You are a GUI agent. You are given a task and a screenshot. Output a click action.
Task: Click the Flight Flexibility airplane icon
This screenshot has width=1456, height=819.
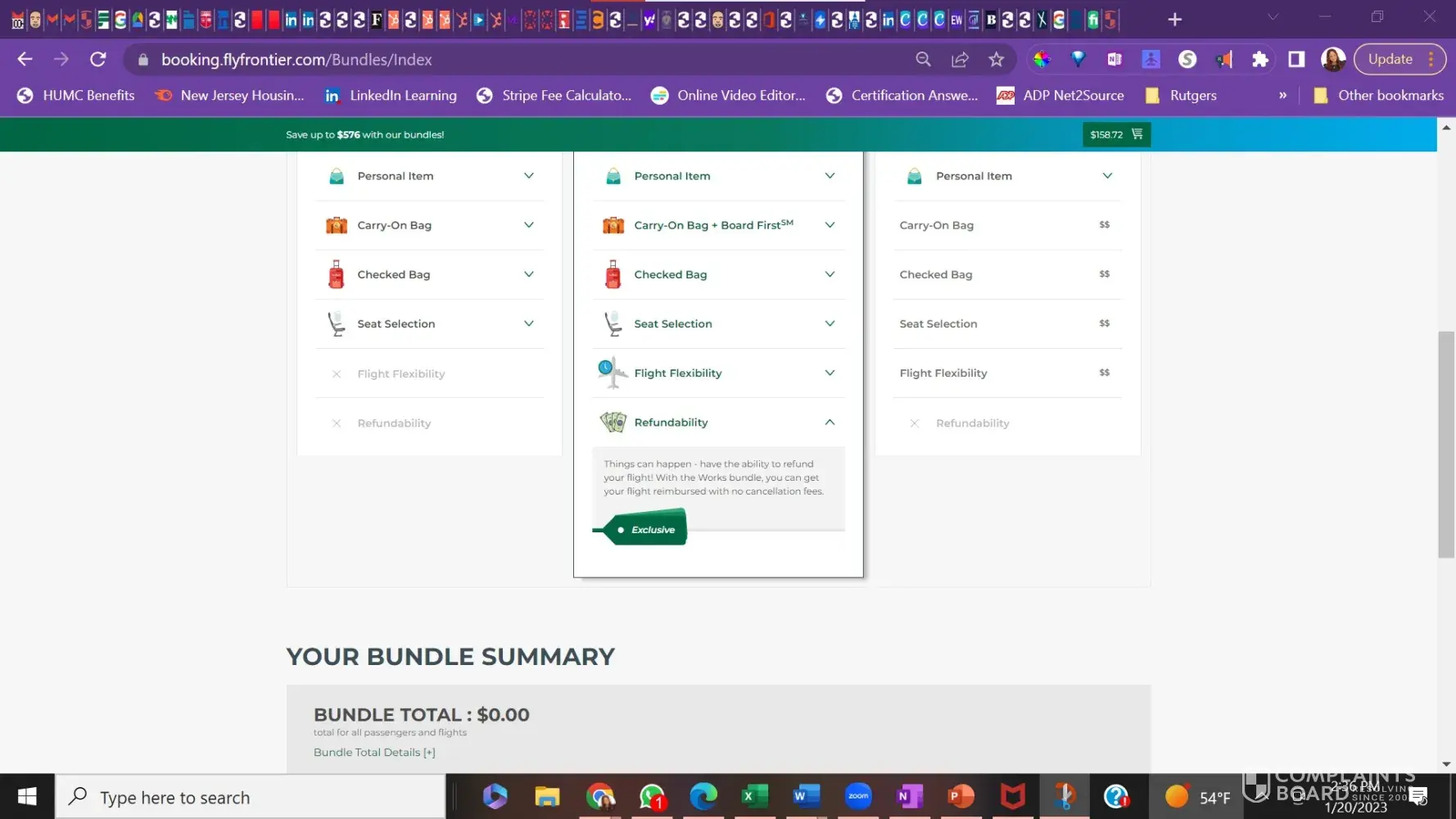(x=613, y=373)
